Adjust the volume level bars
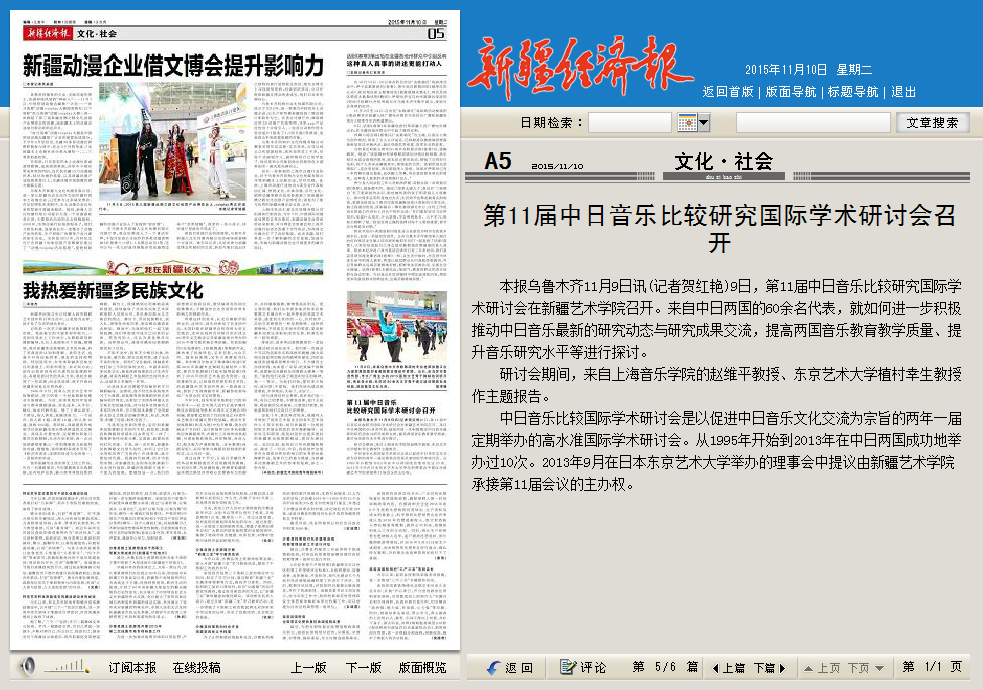The width and height of the screenshot is (983, 690). (x=68, y=667)
